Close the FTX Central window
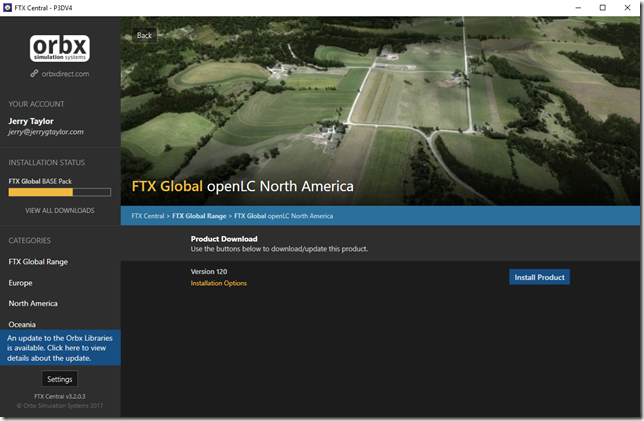 click(627, 8)
